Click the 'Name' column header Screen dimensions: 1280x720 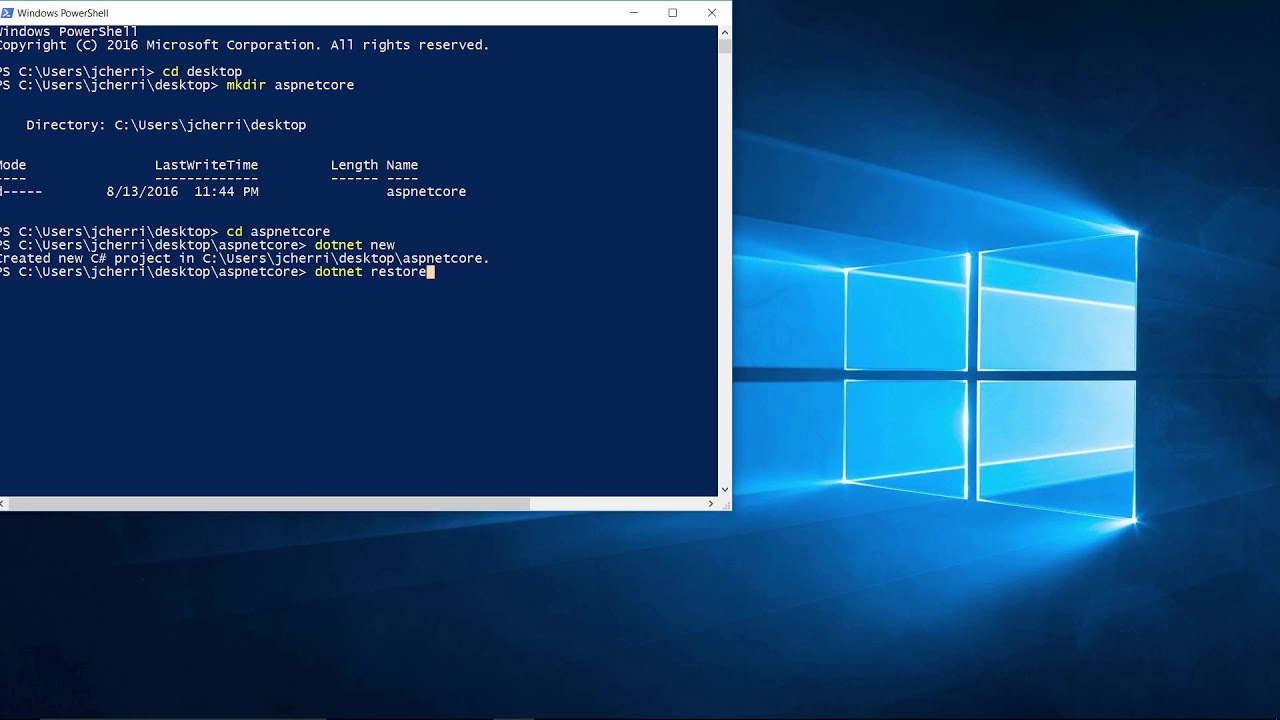pos(402,165)
